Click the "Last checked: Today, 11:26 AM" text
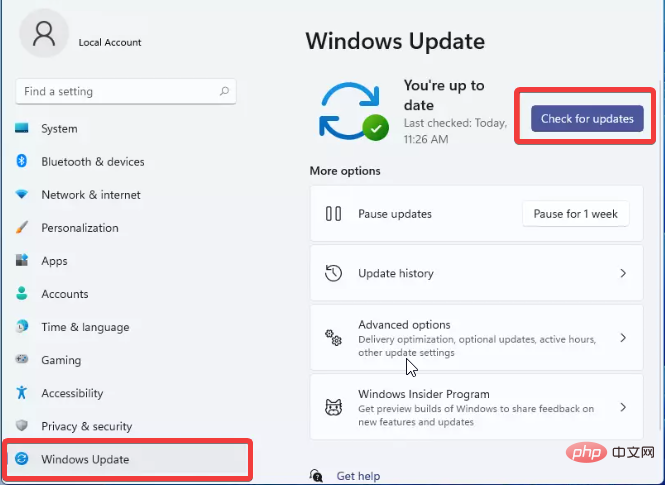The width and height of the screenshot is (665, 485). pyautogui.click(x=455, y=131)
